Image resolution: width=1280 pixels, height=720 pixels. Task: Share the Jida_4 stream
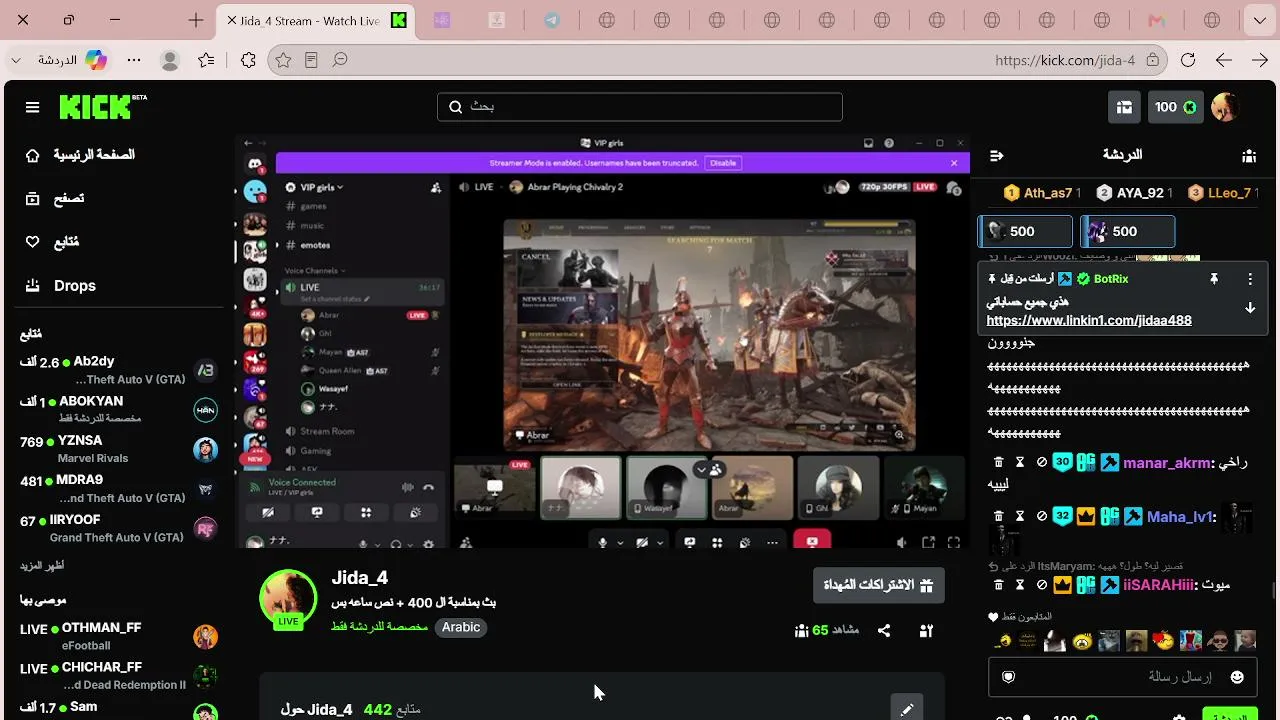(884, 631)
